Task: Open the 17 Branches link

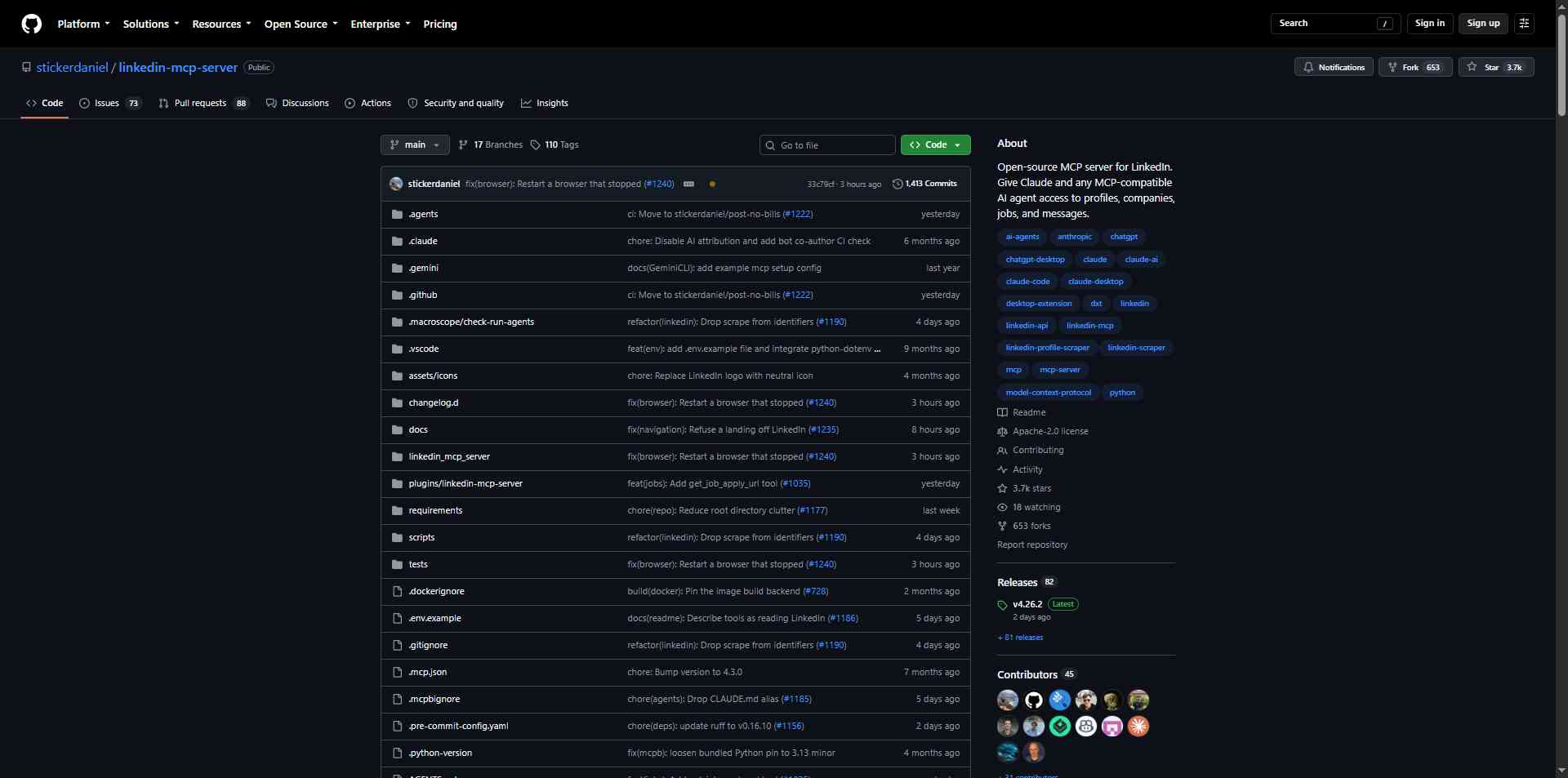Action: pos(491,144)
